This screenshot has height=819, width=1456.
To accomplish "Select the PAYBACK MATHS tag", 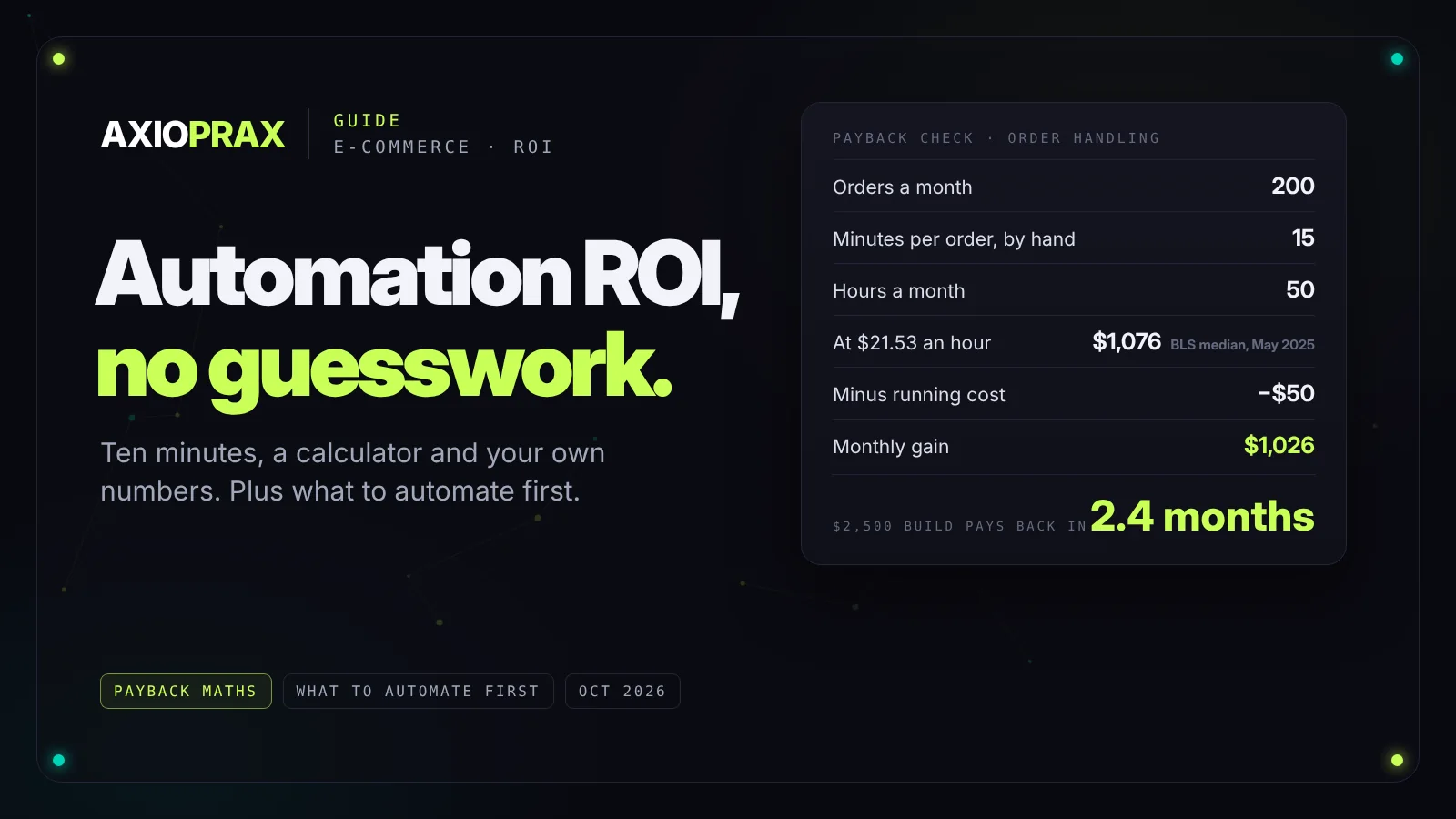I will click(186, 692).
